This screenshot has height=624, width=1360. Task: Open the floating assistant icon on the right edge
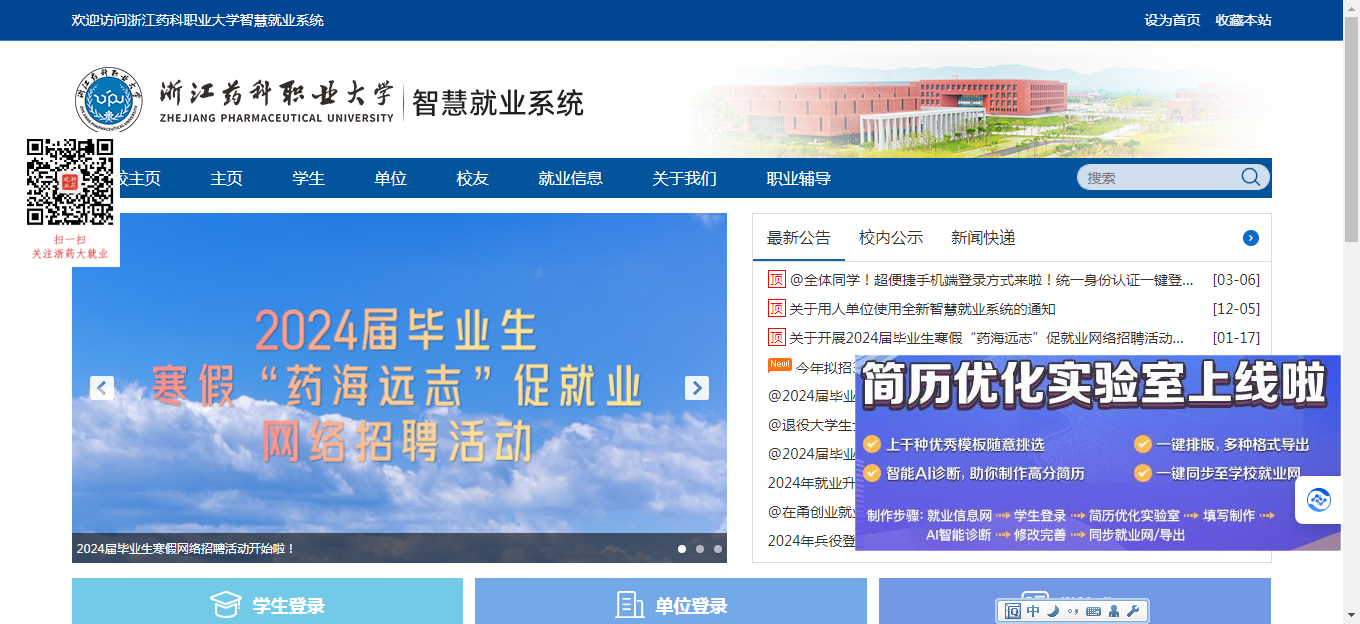(x=1318, y=500)
